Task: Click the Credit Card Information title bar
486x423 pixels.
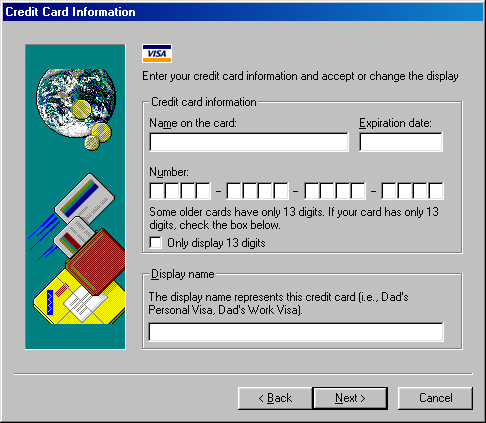Action: click(243, 12)
